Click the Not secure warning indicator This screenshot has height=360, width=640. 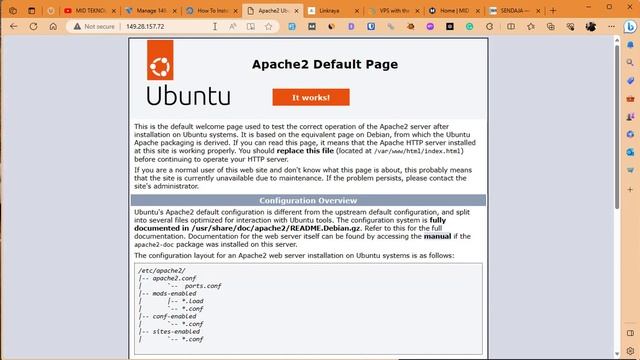click(94, 27)
